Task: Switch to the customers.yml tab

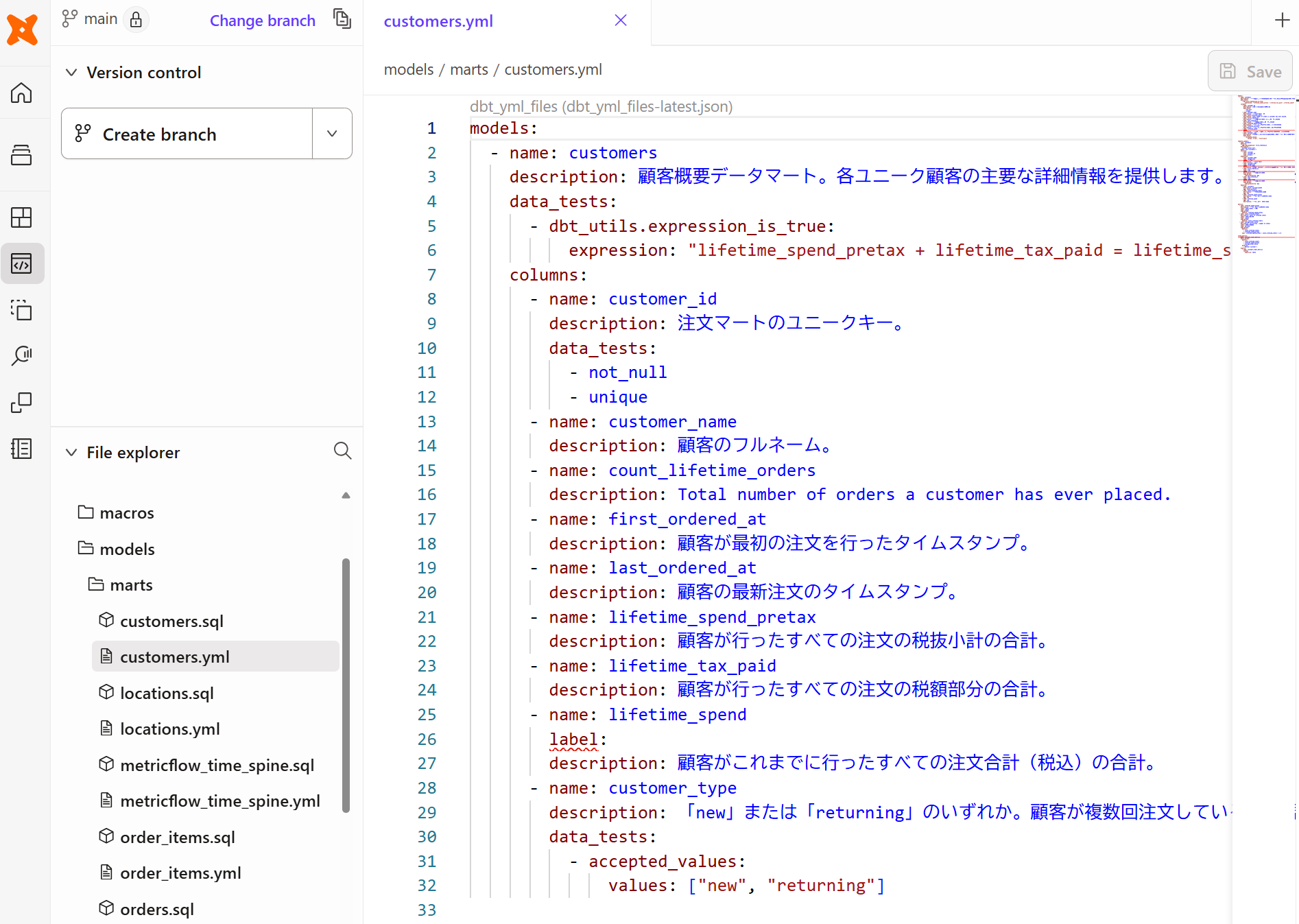Action: click(x=438, y=21)
